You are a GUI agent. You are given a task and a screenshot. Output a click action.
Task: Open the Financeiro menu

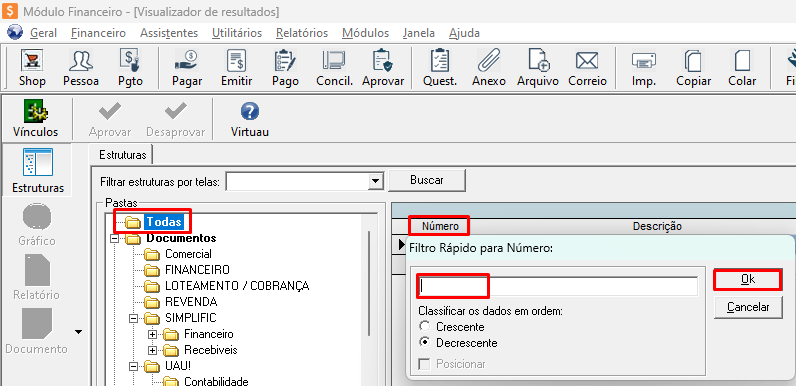98,33
